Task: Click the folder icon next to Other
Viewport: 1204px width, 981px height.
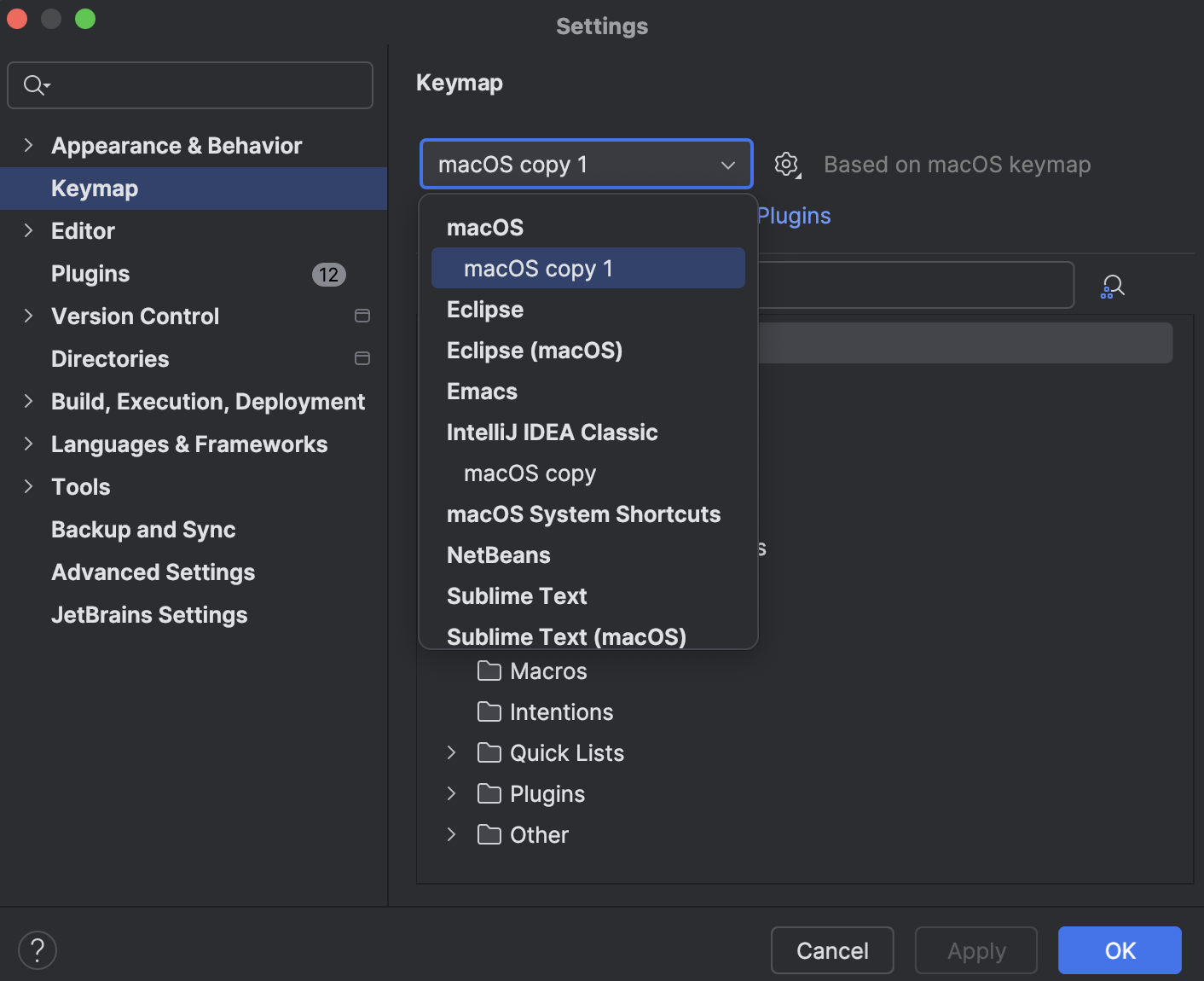Action: 489,834
